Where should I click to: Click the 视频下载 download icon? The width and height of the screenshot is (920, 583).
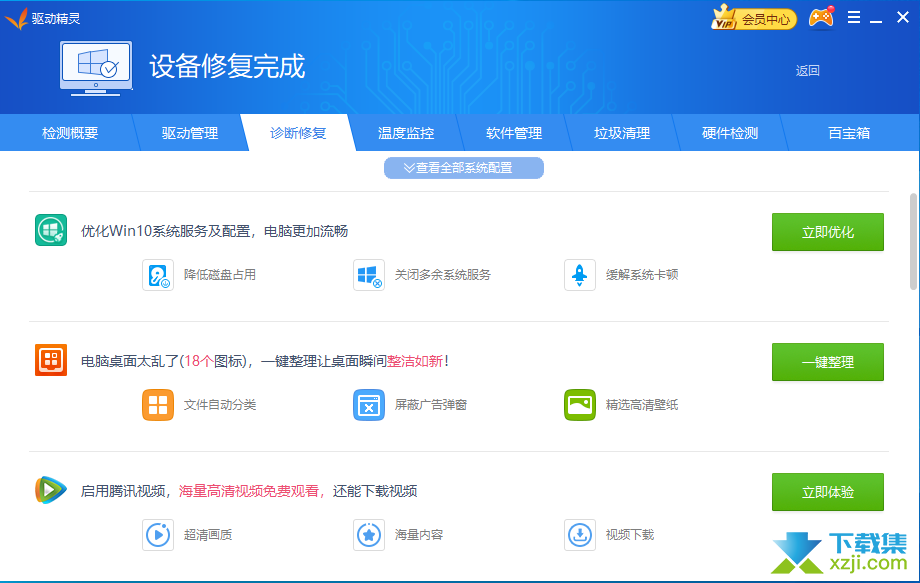click(580, 535)
